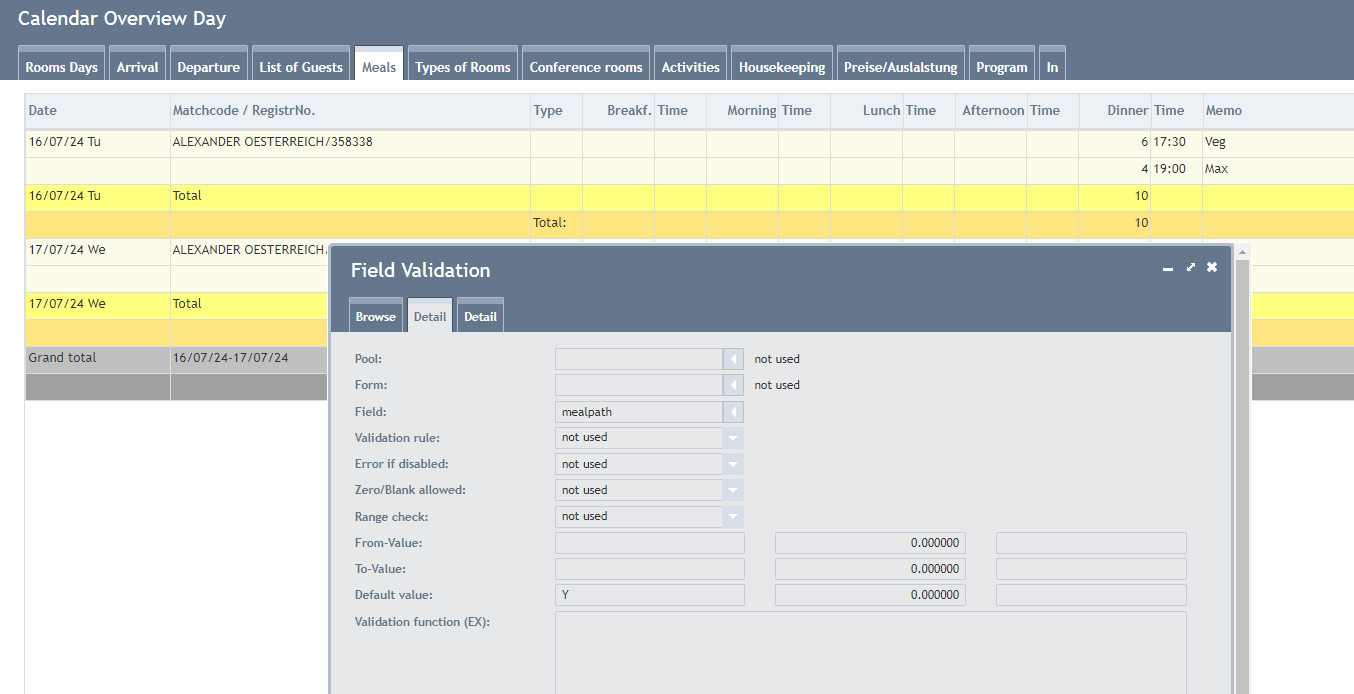Image resolution: width=1354 pixels, height=694 pixels.
Task: Open the Types of Rooms tab
Action: pyautogui.click(x=463, y=64)
